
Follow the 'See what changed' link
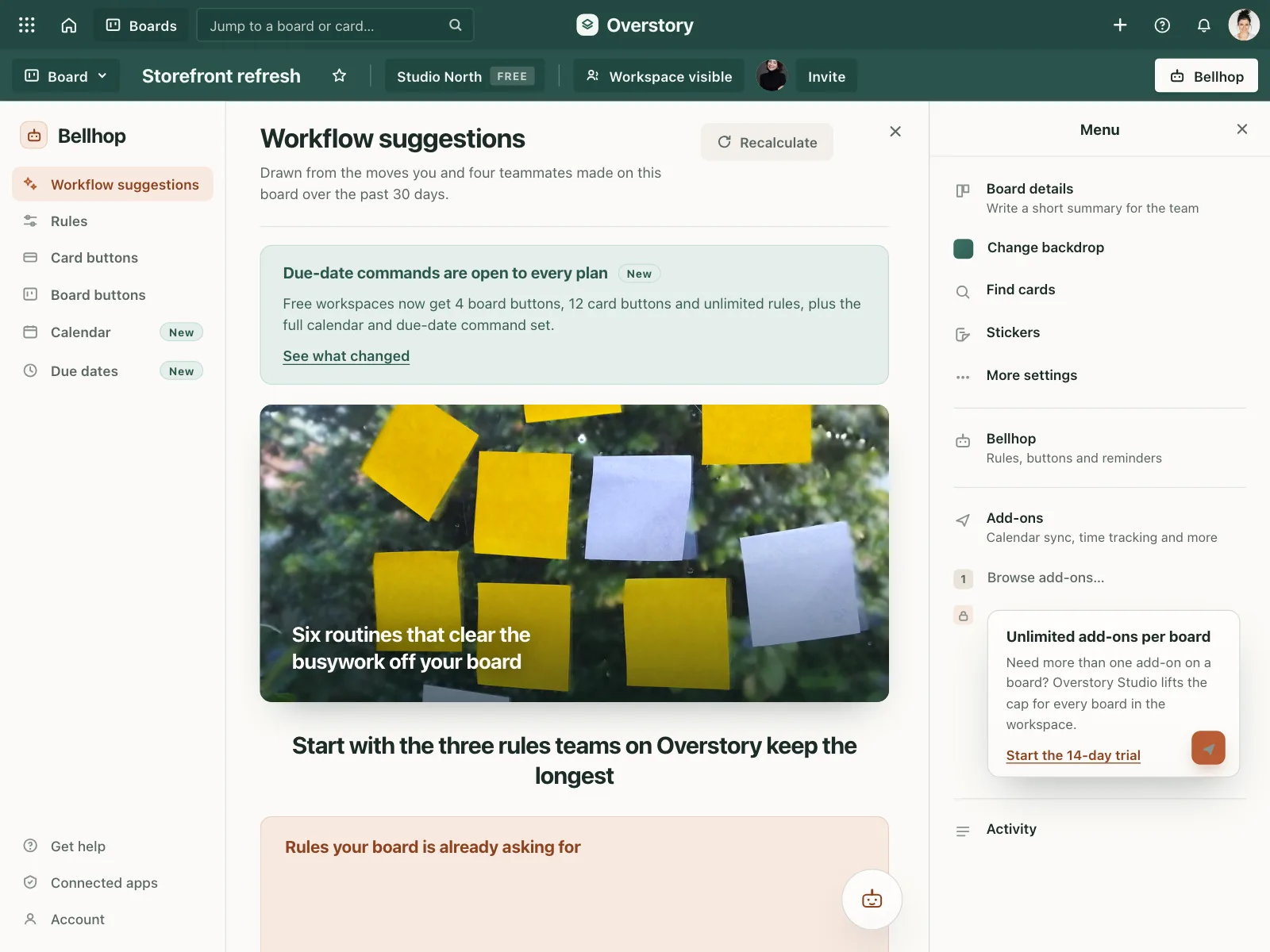tap(346, 356)
